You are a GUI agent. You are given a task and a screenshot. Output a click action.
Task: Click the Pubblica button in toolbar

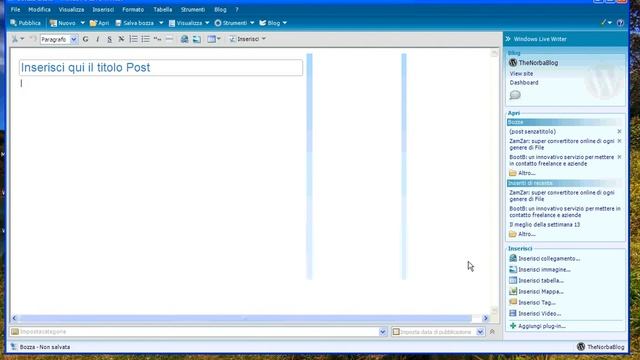pos(25,23)
